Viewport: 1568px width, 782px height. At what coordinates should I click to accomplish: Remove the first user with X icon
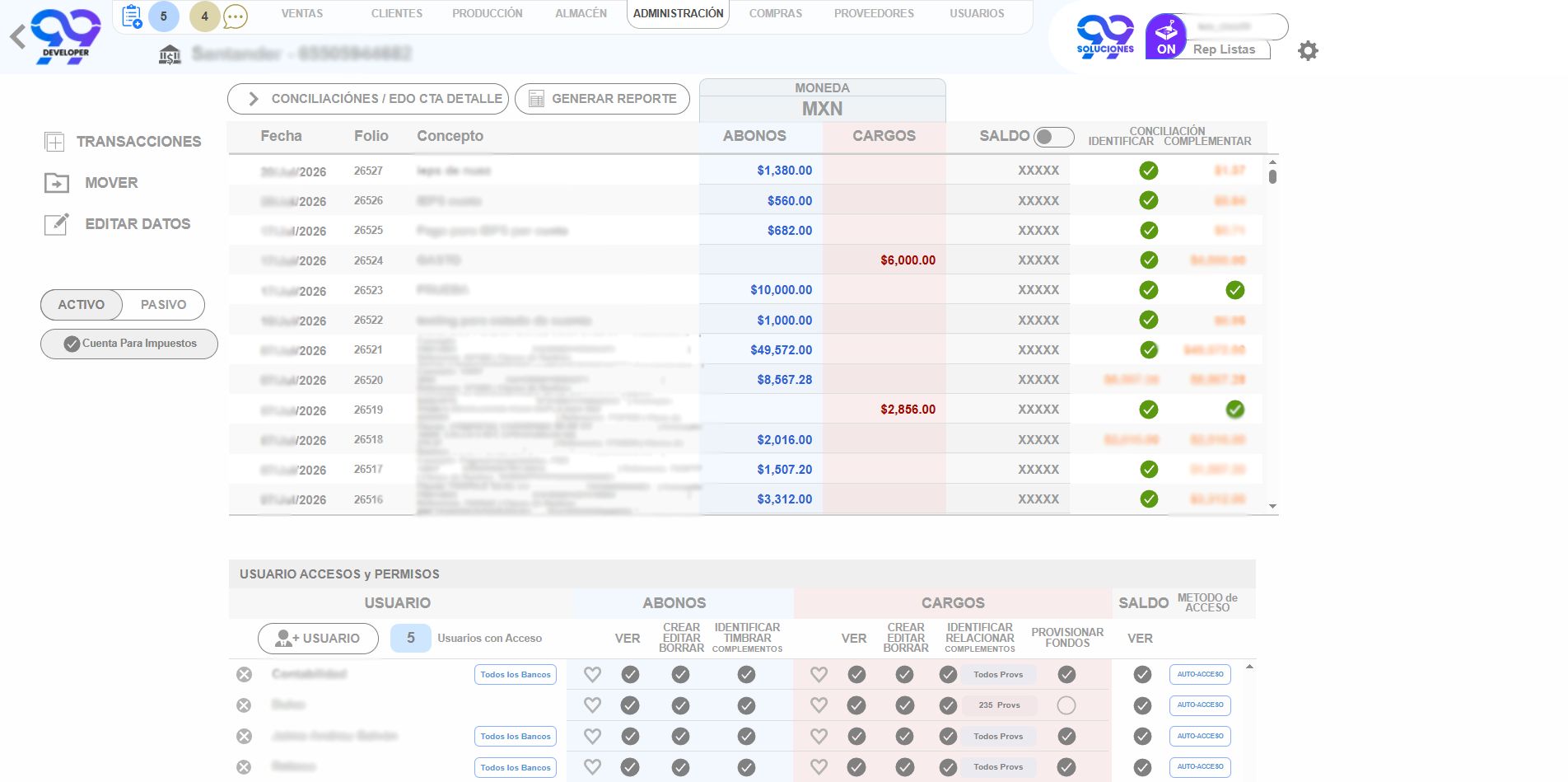[x=244, y=675]
